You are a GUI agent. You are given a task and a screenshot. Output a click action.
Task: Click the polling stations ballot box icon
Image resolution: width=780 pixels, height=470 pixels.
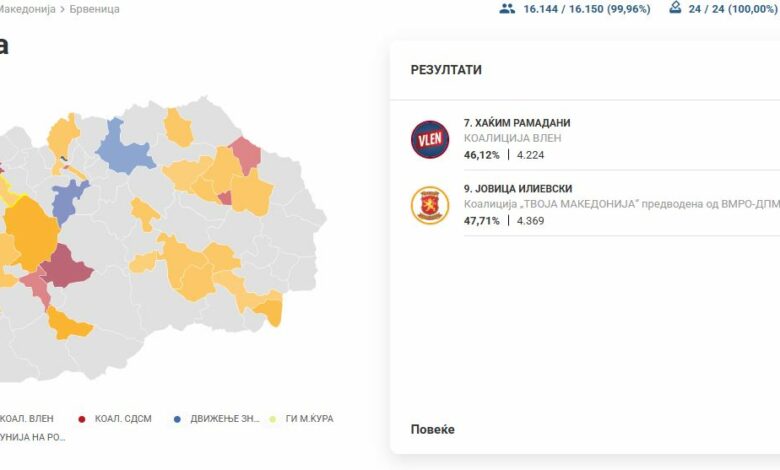pyautogui.click(x=675, y=8)
